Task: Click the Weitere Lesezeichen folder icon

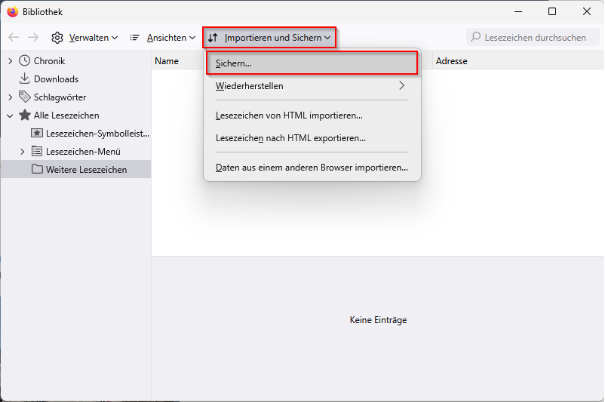Action: click(x=37, y=169)
